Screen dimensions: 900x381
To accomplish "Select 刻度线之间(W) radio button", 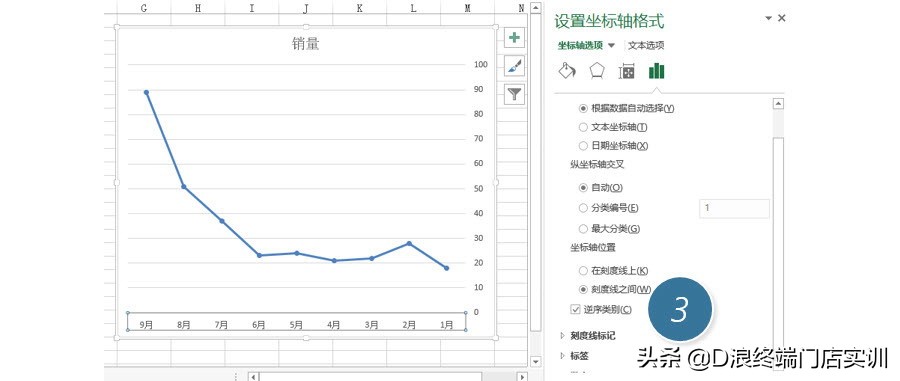I will (x=583, y=289).
